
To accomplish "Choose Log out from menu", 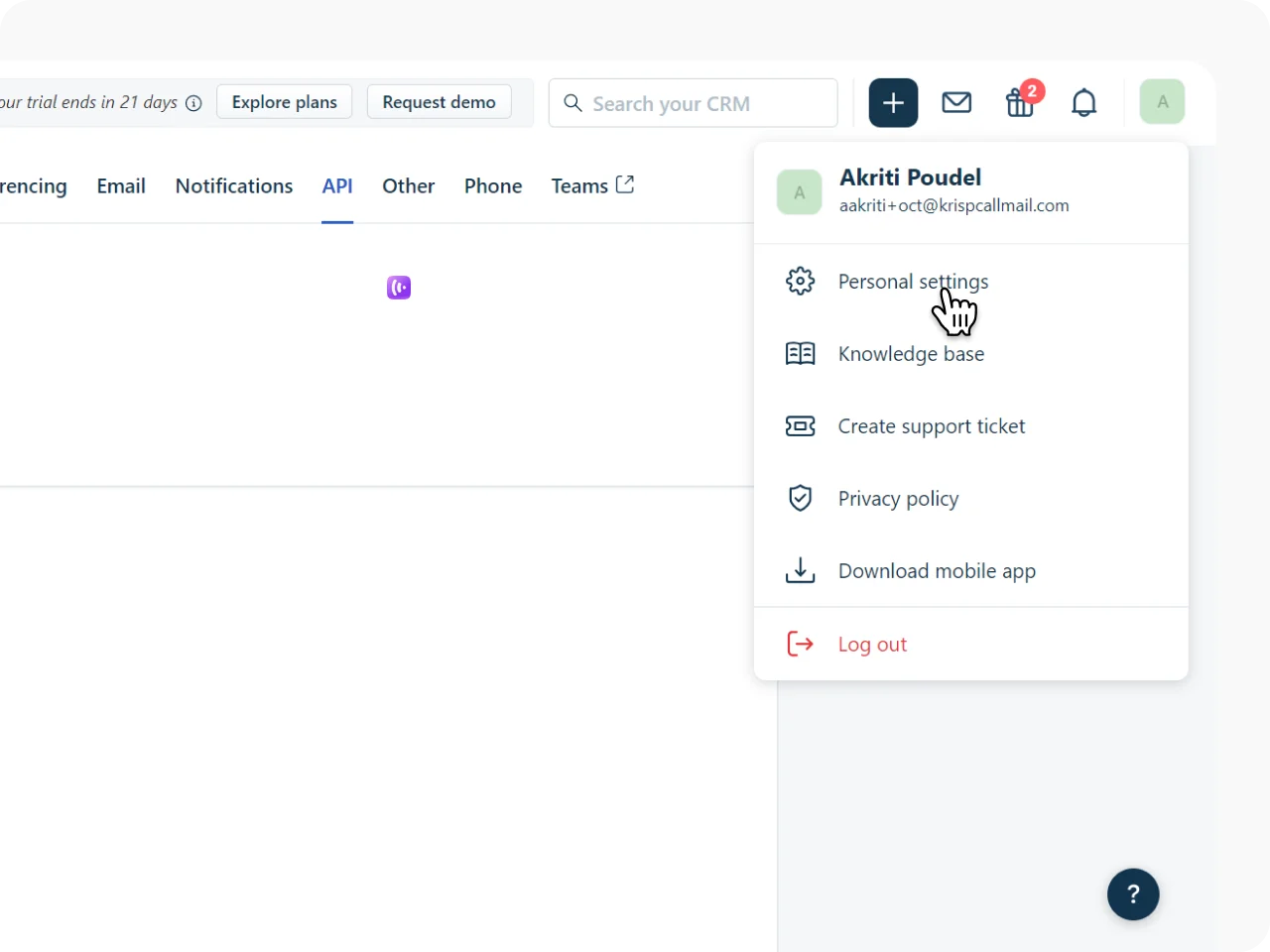I will [x=970, y=644].
